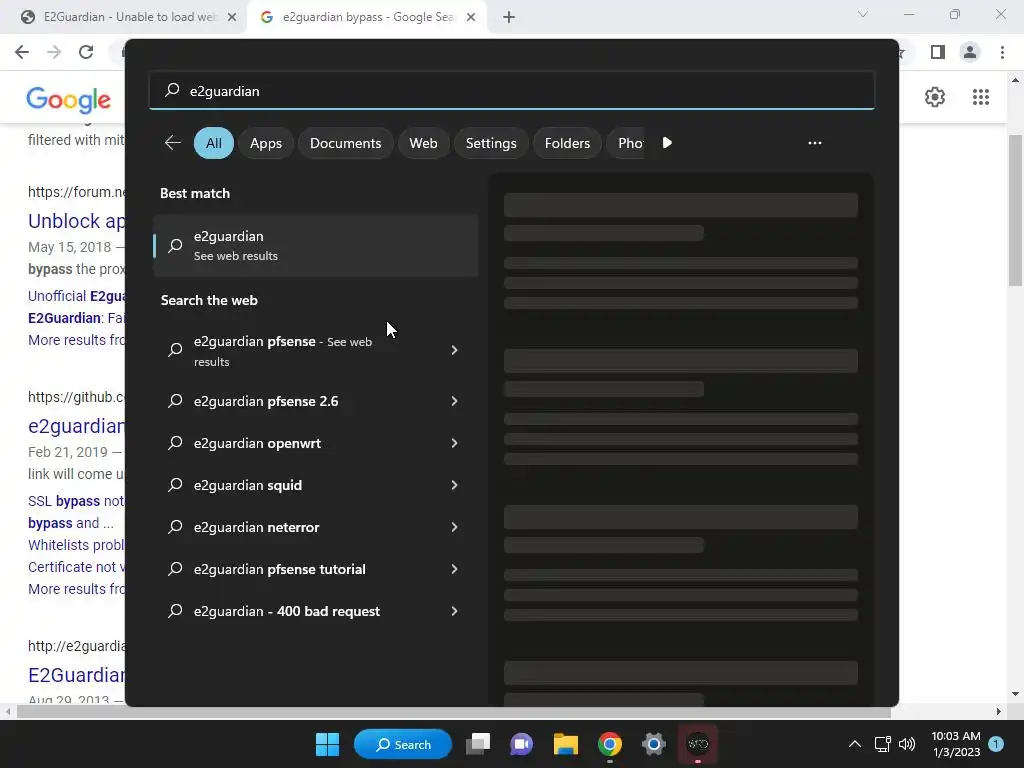Close the e2guardian bypass Google Search tab
Viewport: 1024px width, 768px height.
[471, 17]
